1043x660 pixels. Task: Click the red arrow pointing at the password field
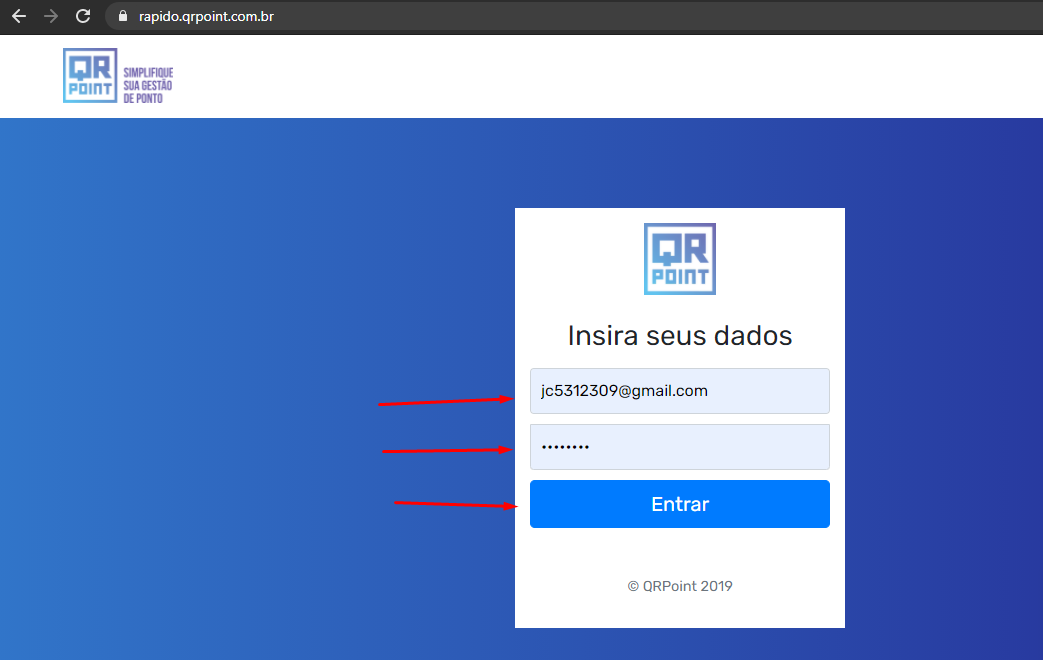(x=447, y=451)
